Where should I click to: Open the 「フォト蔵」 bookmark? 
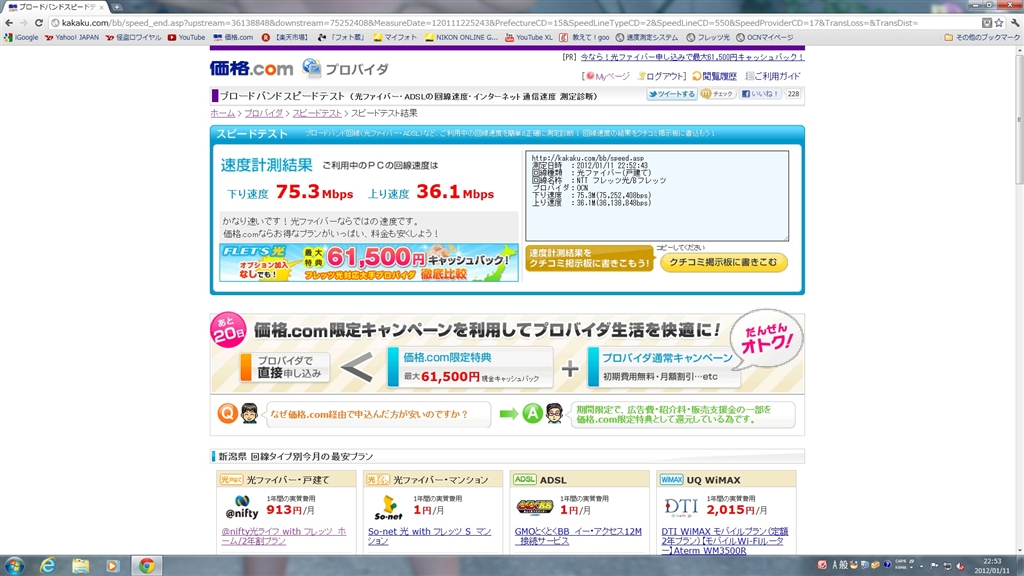pyautogui.click(x=342, y=37)
